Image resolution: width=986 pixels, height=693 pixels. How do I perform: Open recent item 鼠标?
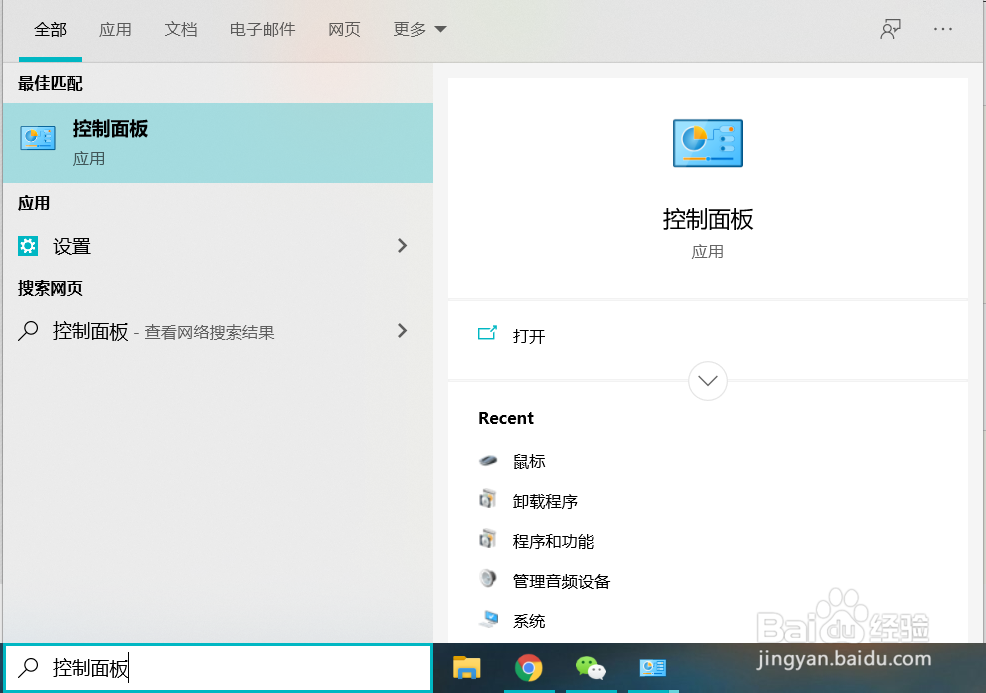(x=529, y=462)
